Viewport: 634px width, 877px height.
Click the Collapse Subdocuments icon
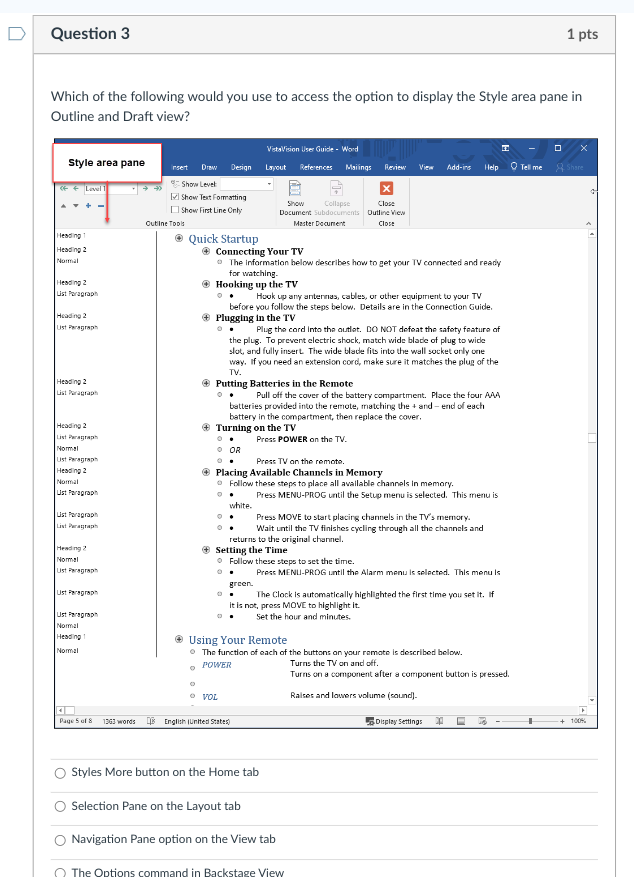(x=337, y=188)
